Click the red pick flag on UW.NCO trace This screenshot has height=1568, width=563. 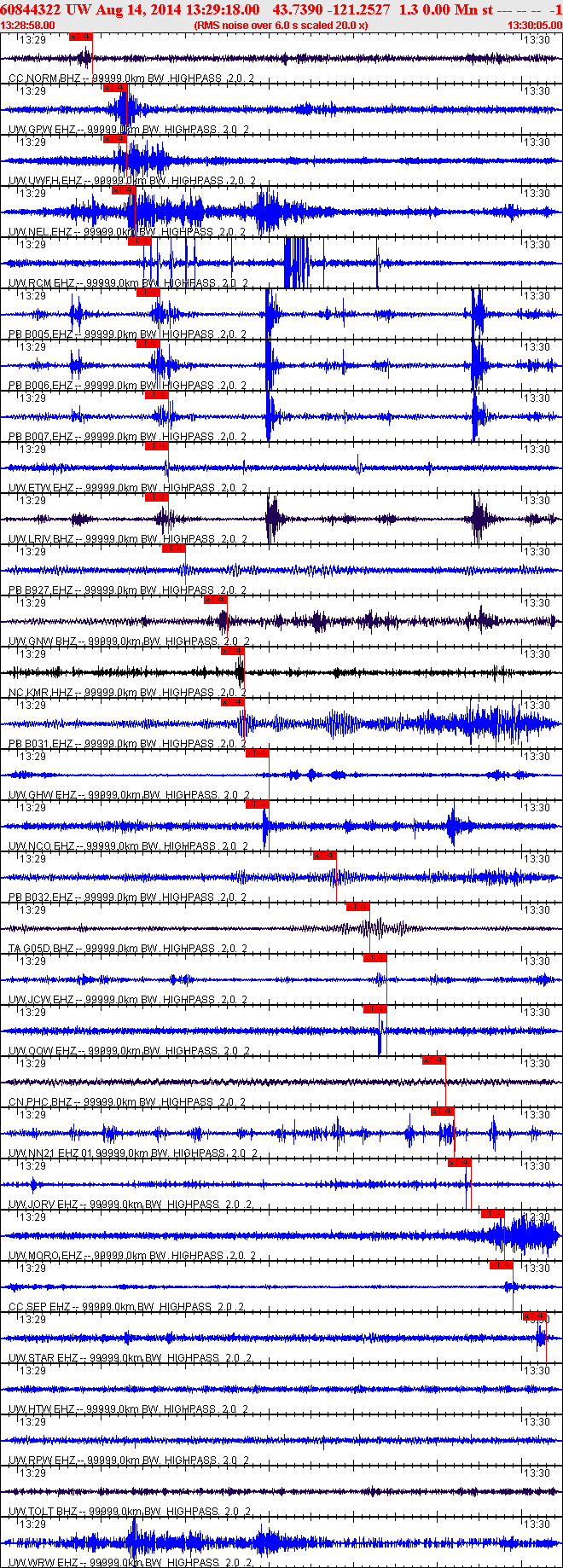tap(258, 804)
